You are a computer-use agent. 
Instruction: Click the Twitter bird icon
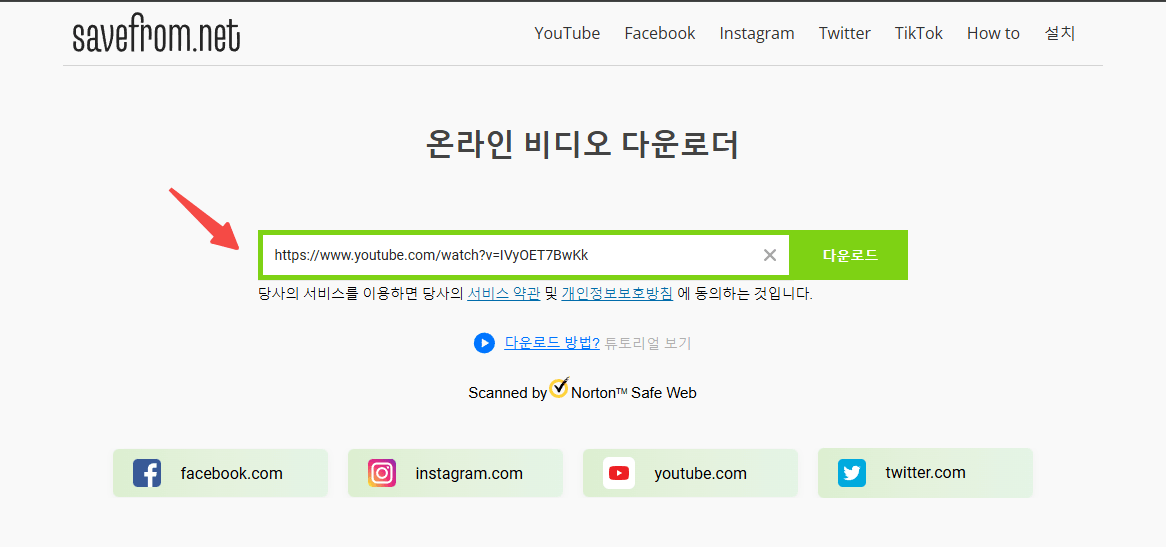[852, 473]
